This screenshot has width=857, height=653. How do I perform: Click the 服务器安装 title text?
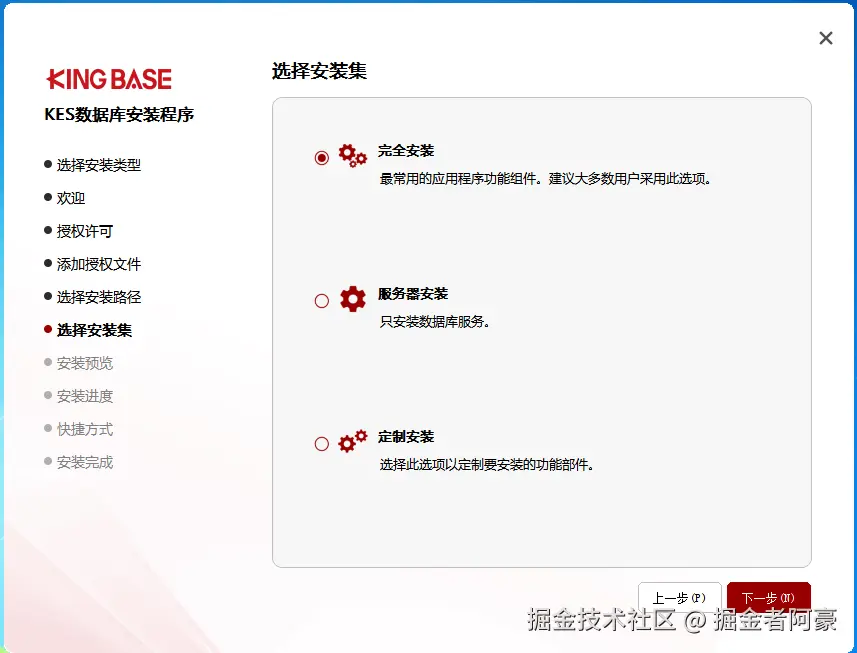[413, 294]
